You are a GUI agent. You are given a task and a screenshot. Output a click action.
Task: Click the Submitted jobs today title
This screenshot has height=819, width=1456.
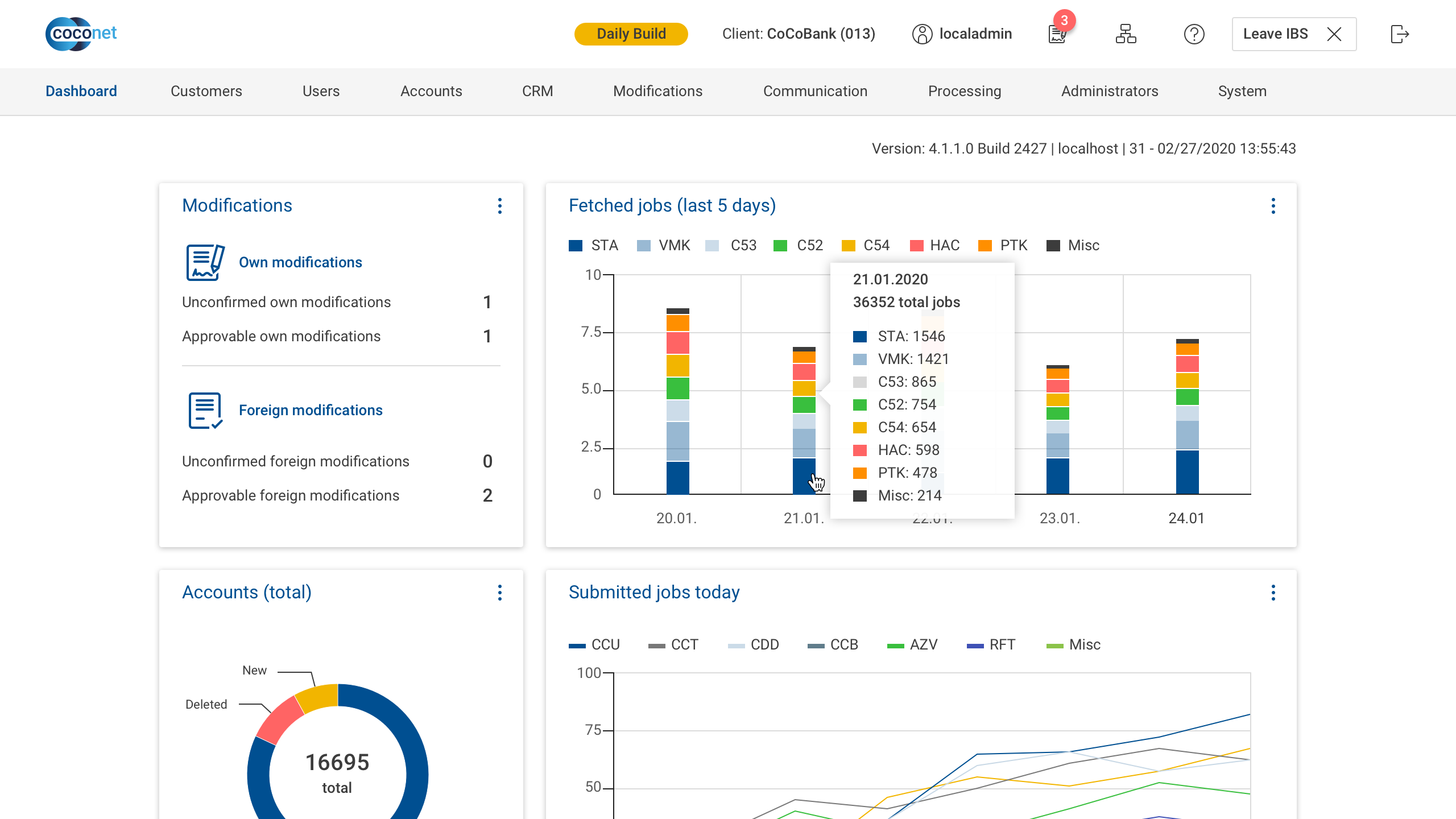pos(654,592)
